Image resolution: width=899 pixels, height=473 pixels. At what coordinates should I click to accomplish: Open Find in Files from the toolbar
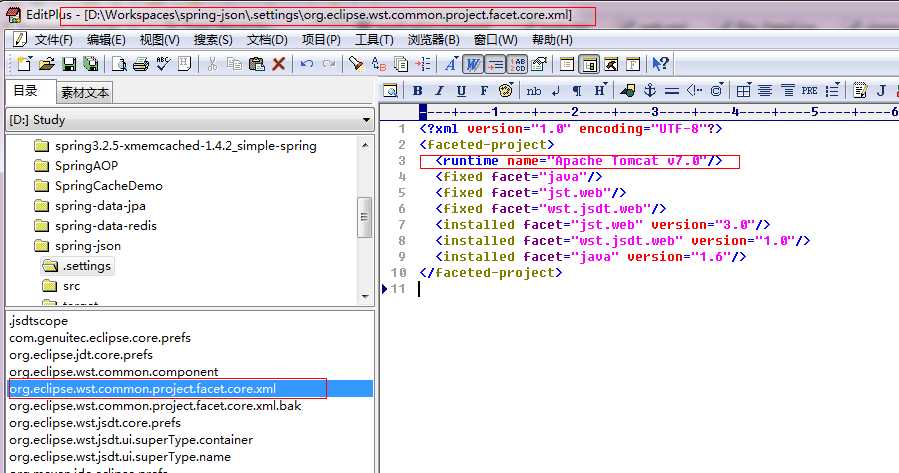401,64
